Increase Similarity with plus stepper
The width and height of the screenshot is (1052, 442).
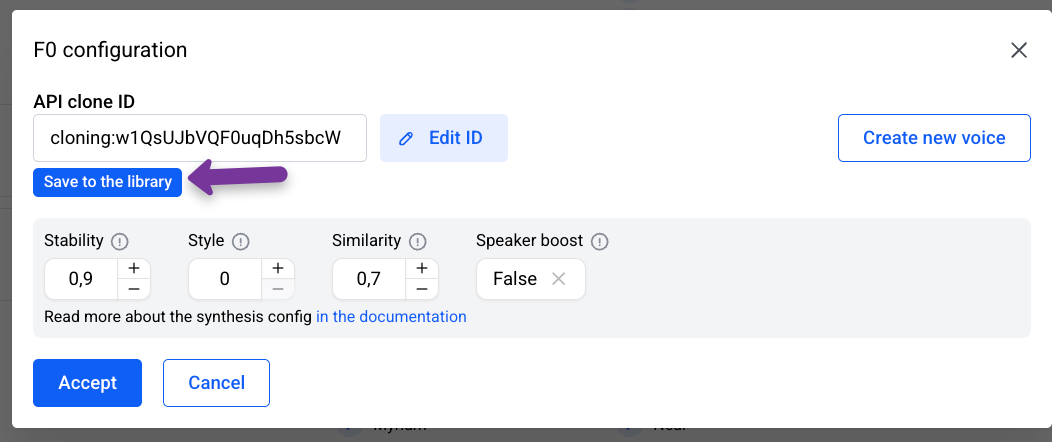422,268
